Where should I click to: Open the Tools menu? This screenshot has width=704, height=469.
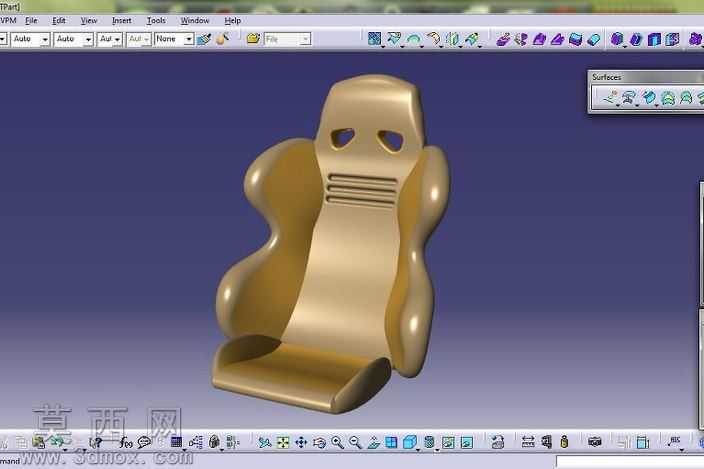[156, 21]
